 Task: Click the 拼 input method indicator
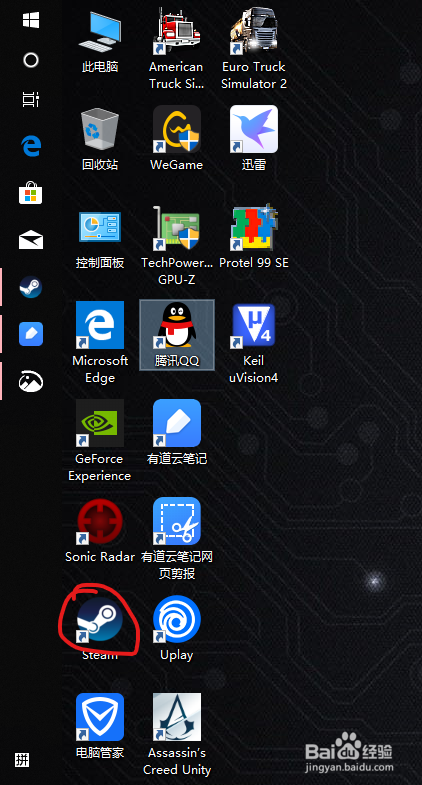point(22,760)
